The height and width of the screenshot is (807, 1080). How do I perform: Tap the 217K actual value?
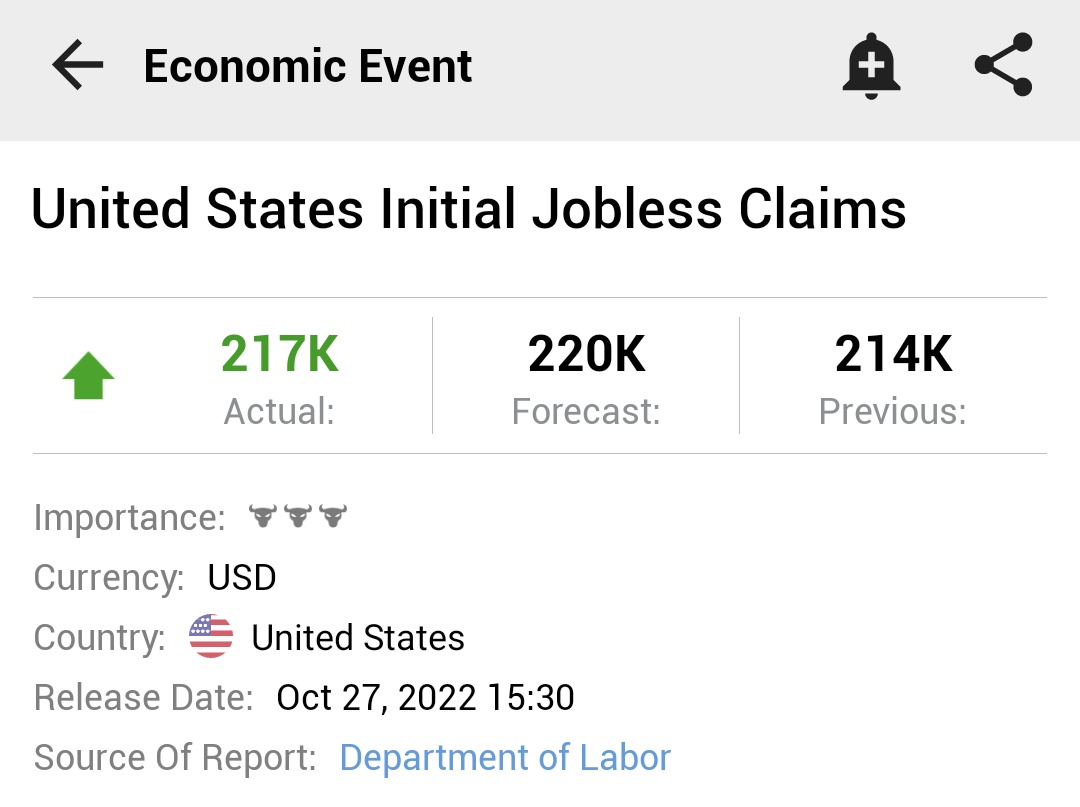click(280, 354)
